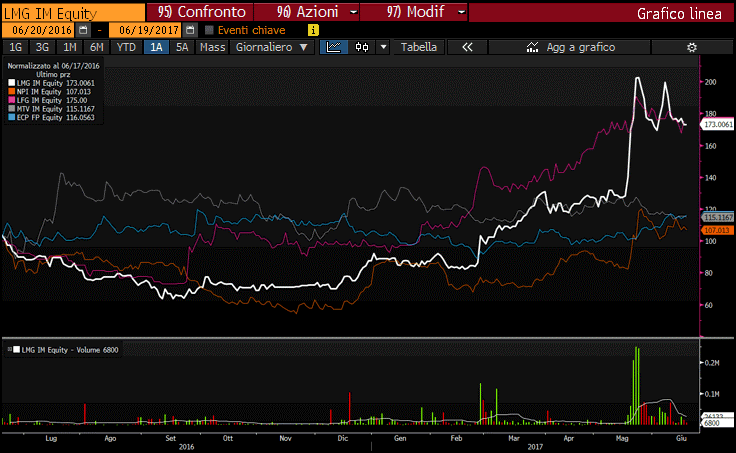Click the white volume legend swatch

[x=16, y=349]
